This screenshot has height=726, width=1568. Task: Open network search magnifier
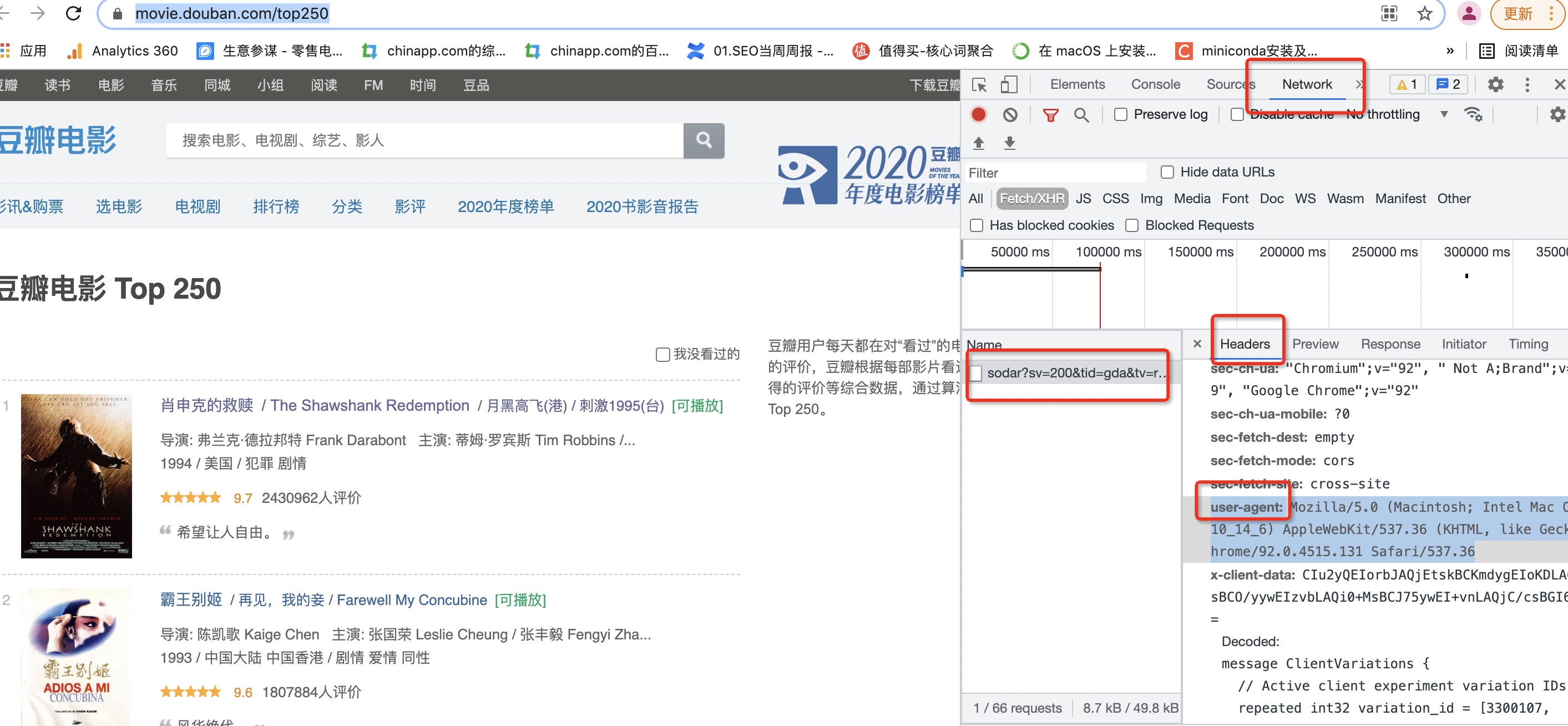point(1081,114)
